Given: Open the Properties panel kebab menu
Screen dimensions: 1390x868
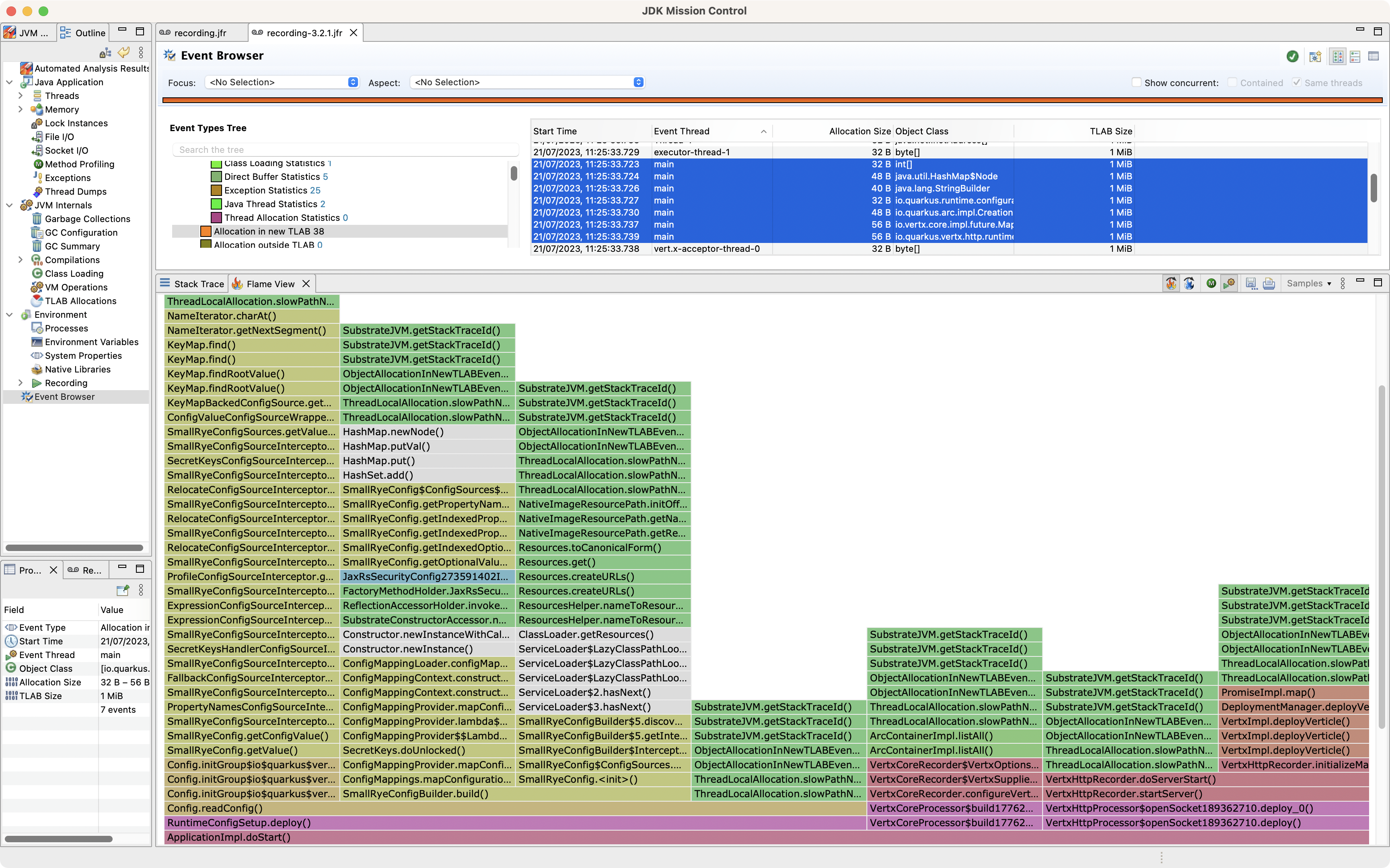Looking at the screenshot, I should [x=141, y=590].
